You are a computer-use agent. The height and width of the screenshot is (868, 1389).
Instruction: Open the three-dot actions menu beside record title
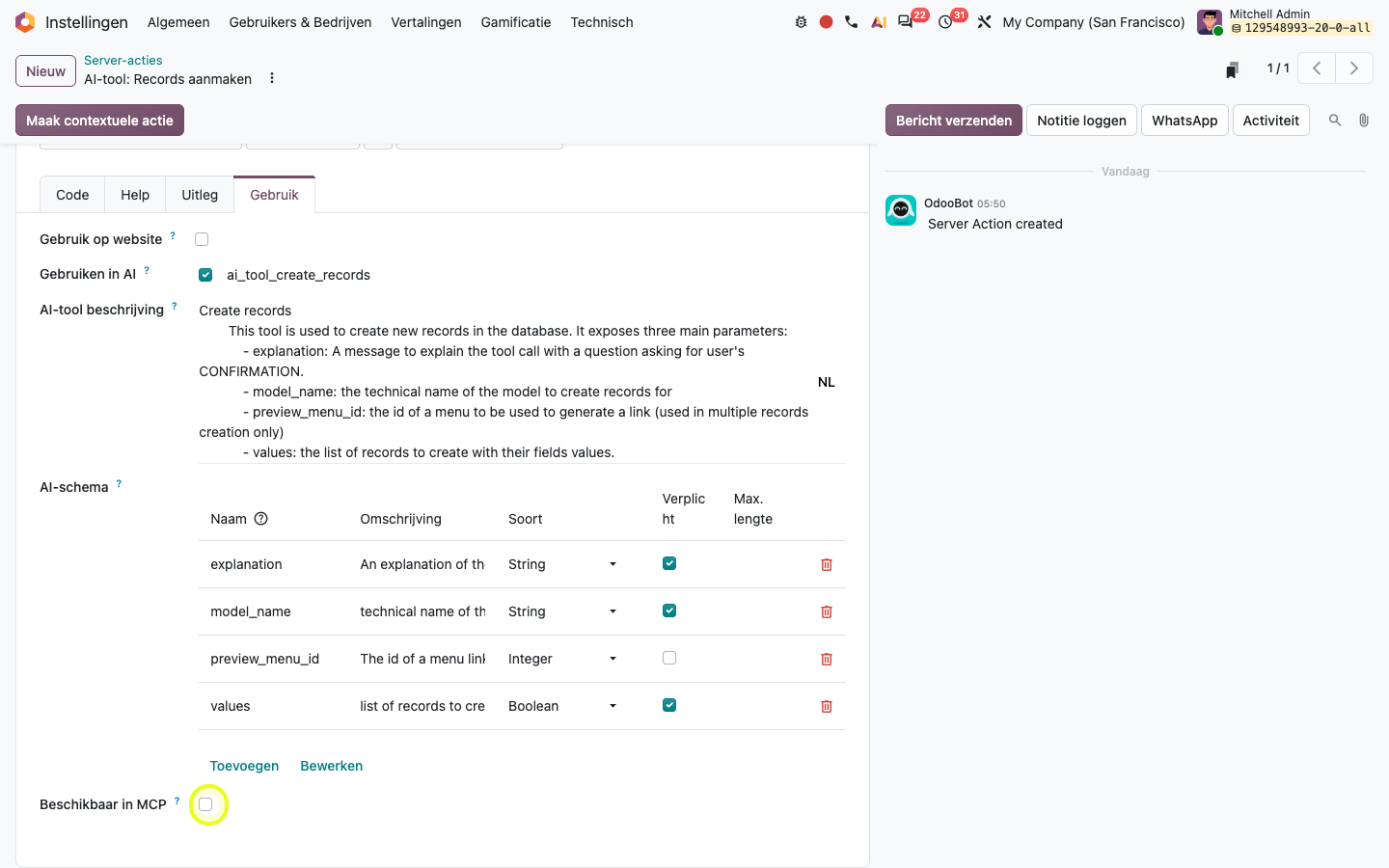(272, 78)
